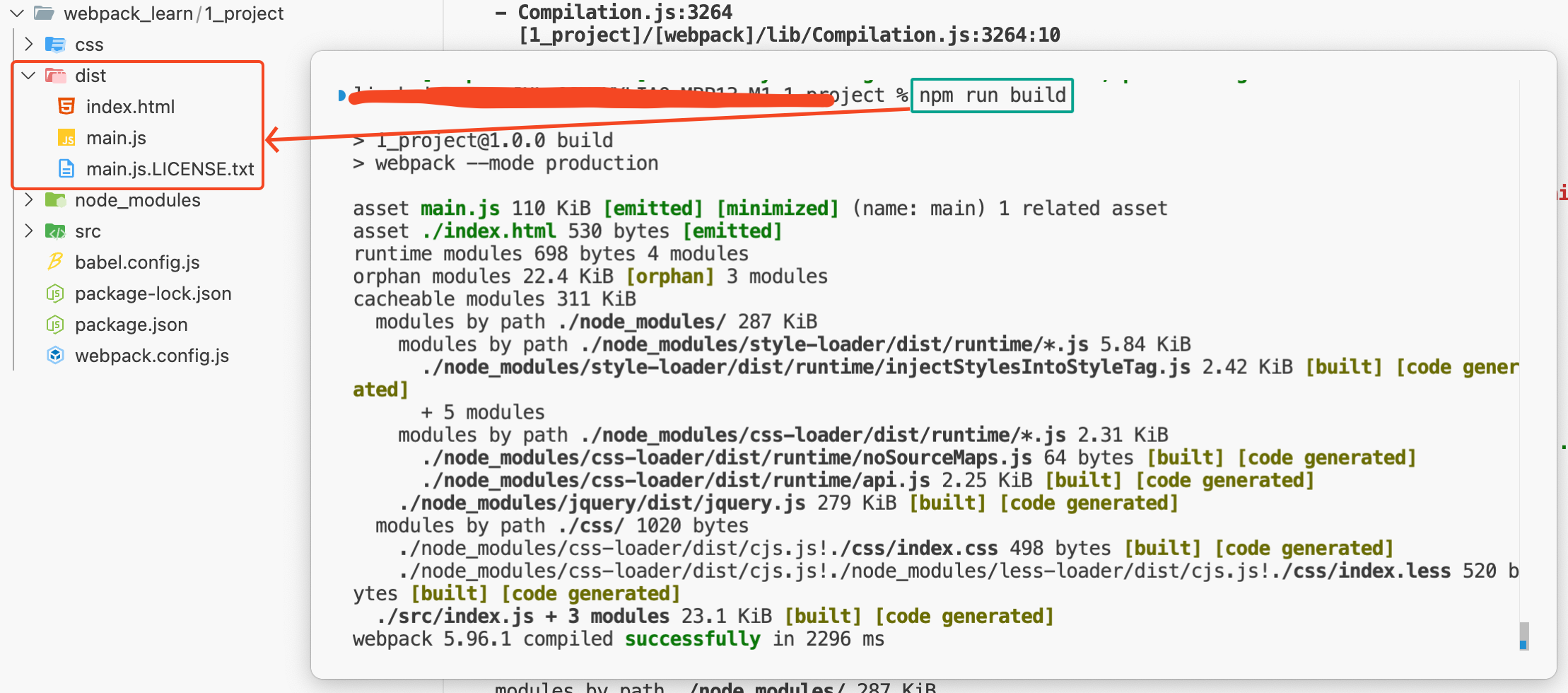Expand the src folder chevron
The width and height of the screenshot is (1568, 693).
[29, 231]
